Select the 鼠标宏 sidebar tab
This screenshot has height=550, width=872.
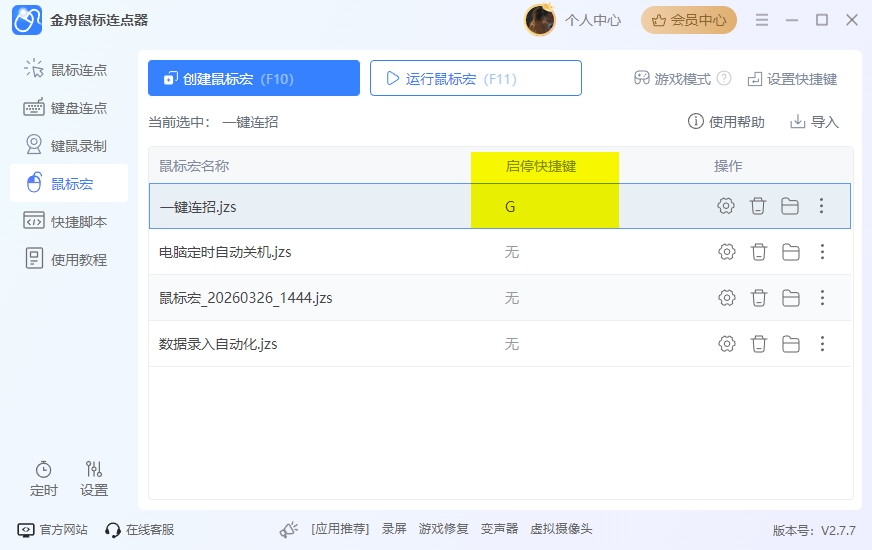click(69, 184)
